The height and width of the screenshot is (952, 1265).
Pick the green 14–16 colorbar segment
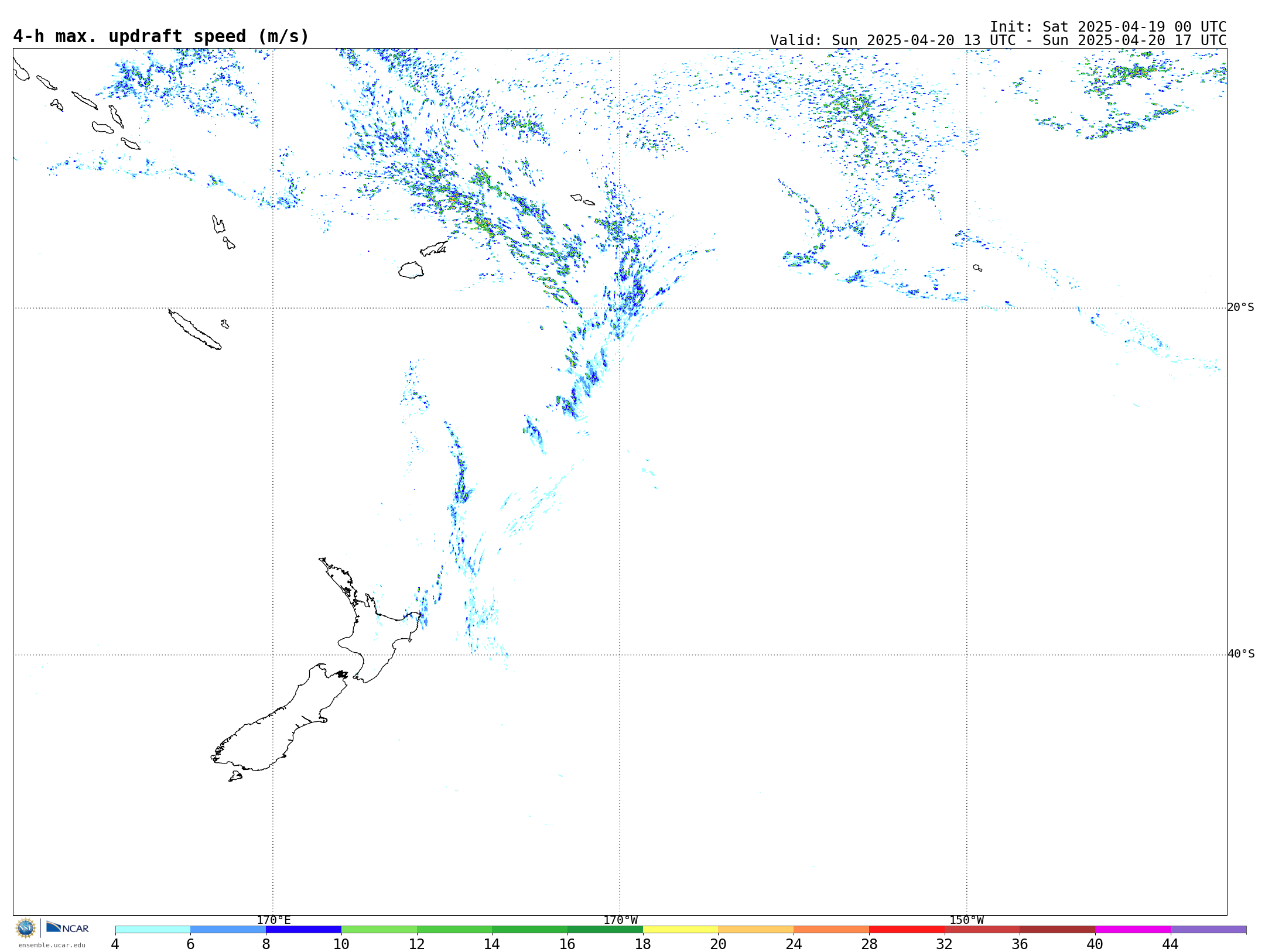[530, 930]
